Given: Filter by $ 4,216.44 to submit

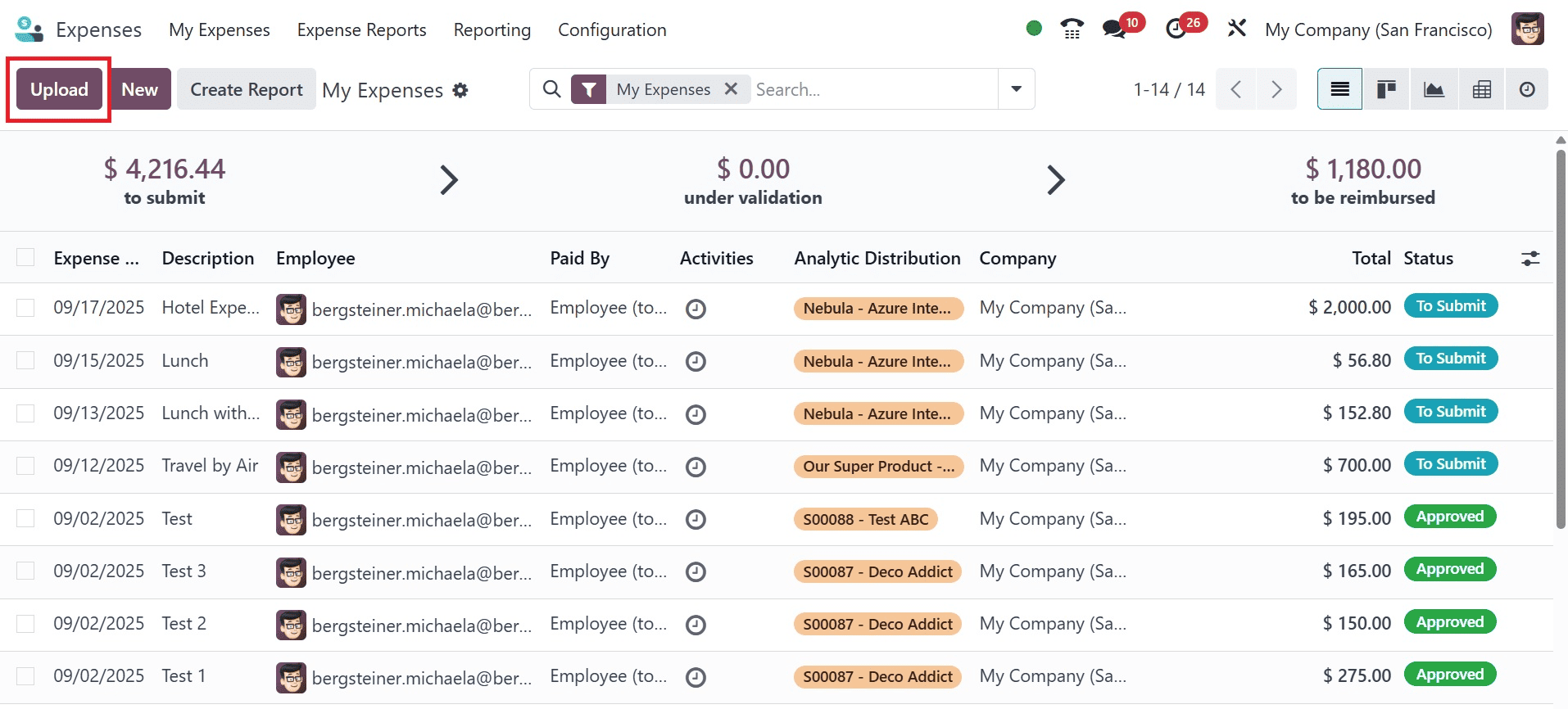Looking at the screenshot, I should (164, 181).
